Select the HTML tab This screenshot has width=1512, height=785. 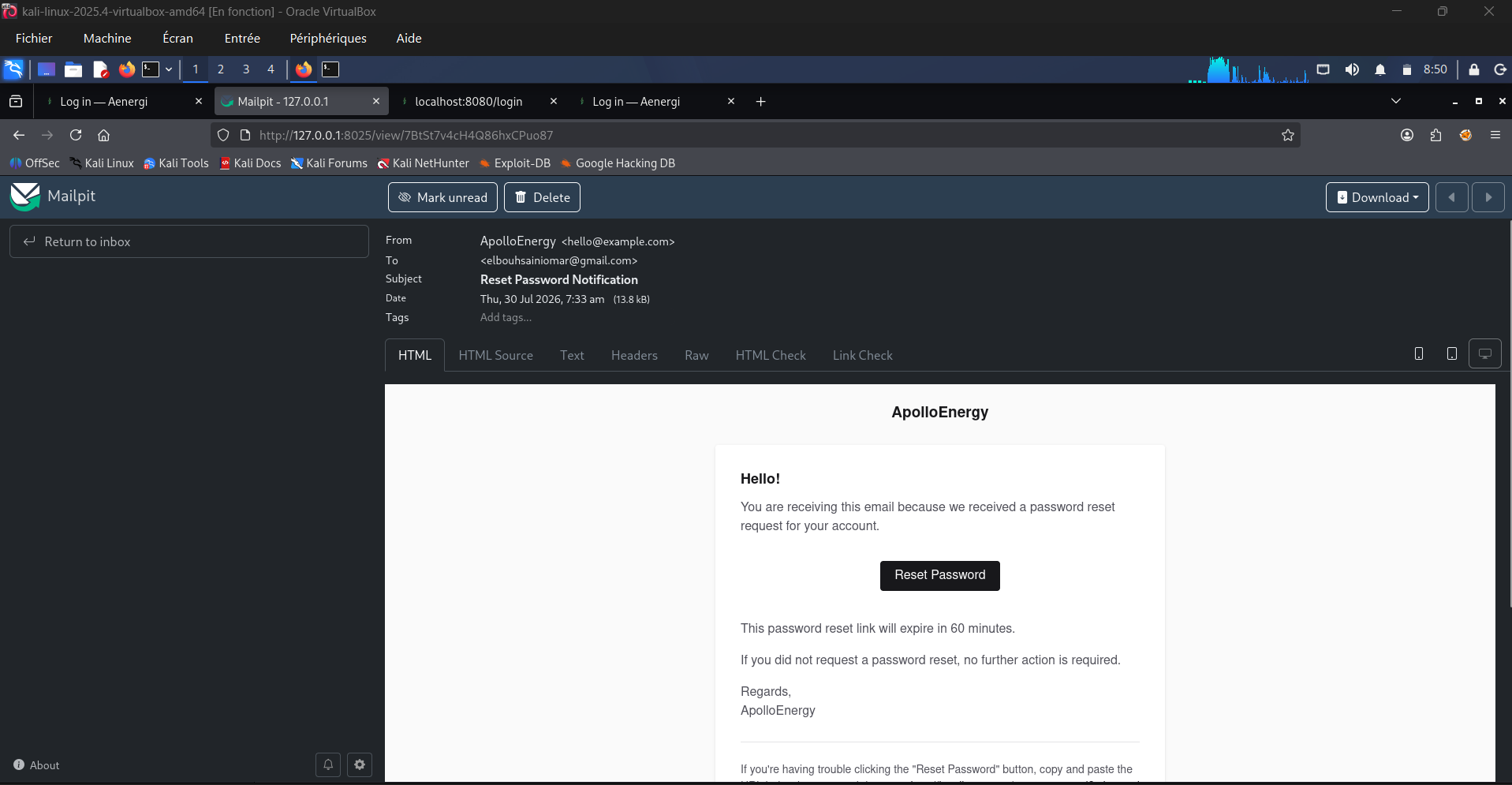[415, 355]
